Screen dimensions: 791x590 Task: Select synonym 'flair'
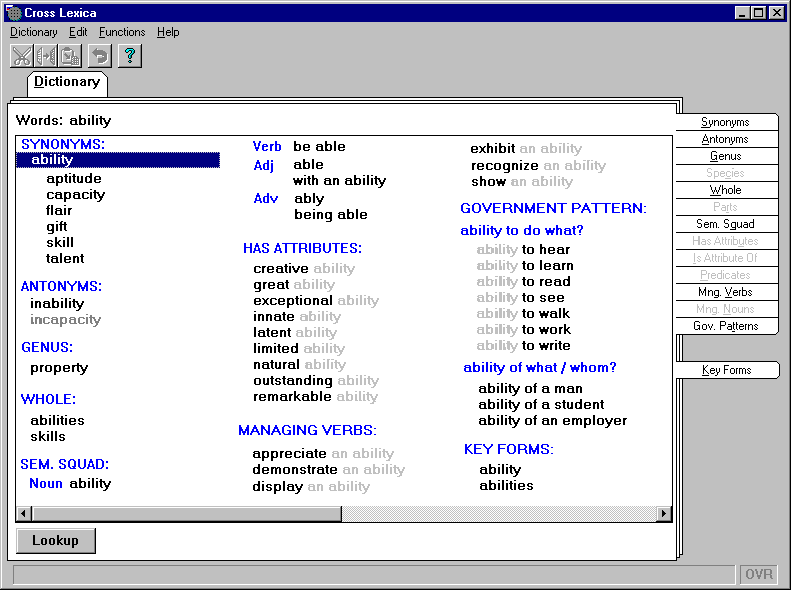point(59,210)
